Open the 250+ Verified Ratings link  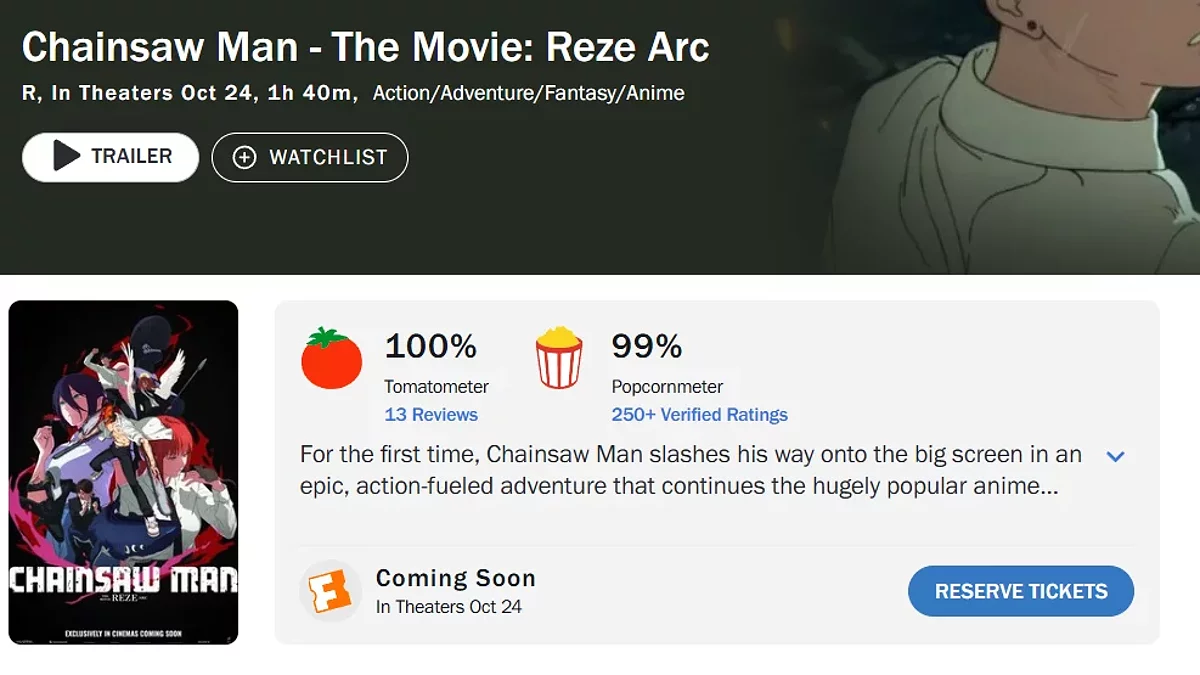pyautogui.click(x=699, y=414)
